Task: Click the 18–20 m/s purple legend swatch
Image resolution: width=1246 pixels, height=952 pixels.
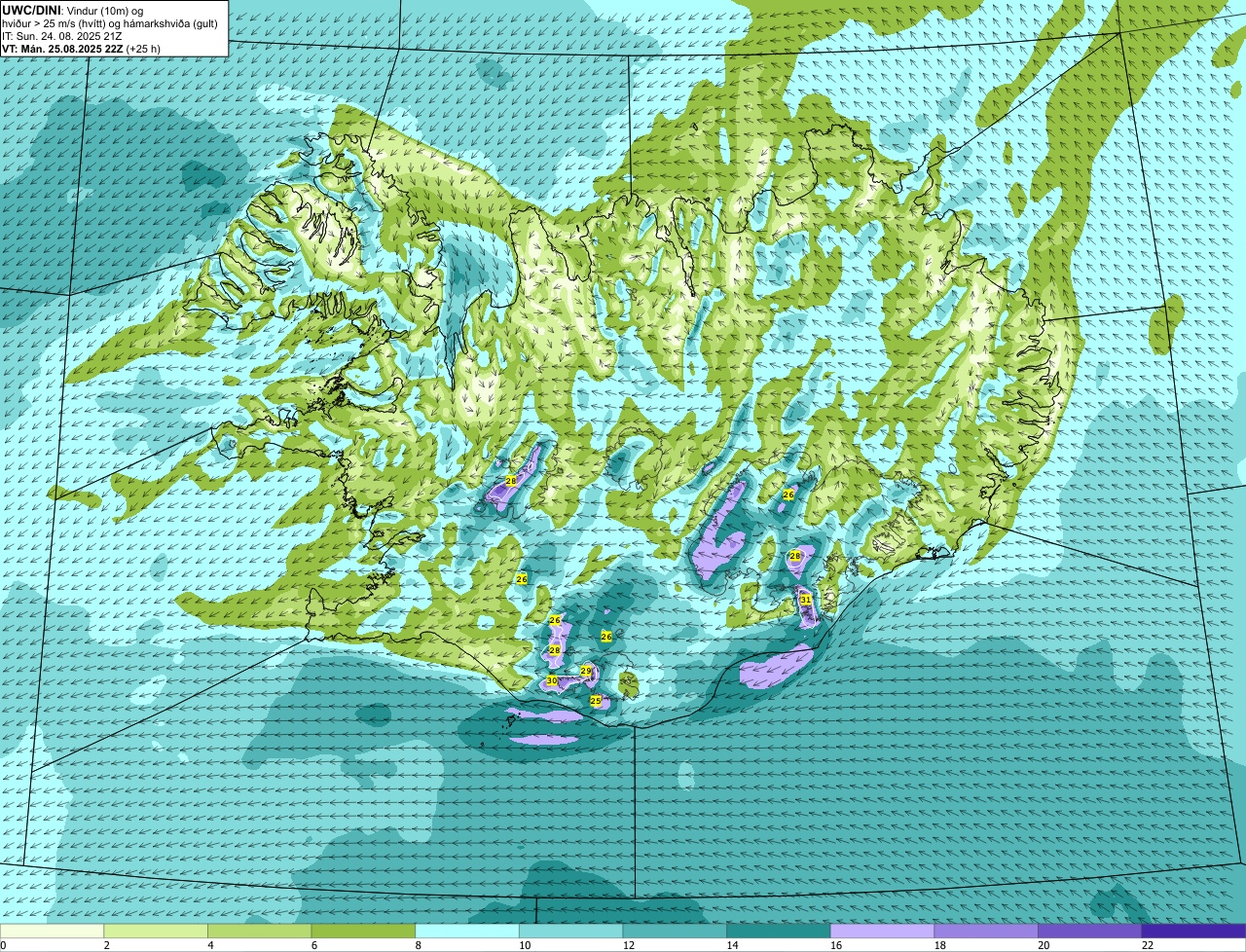Action: (986, 931)
